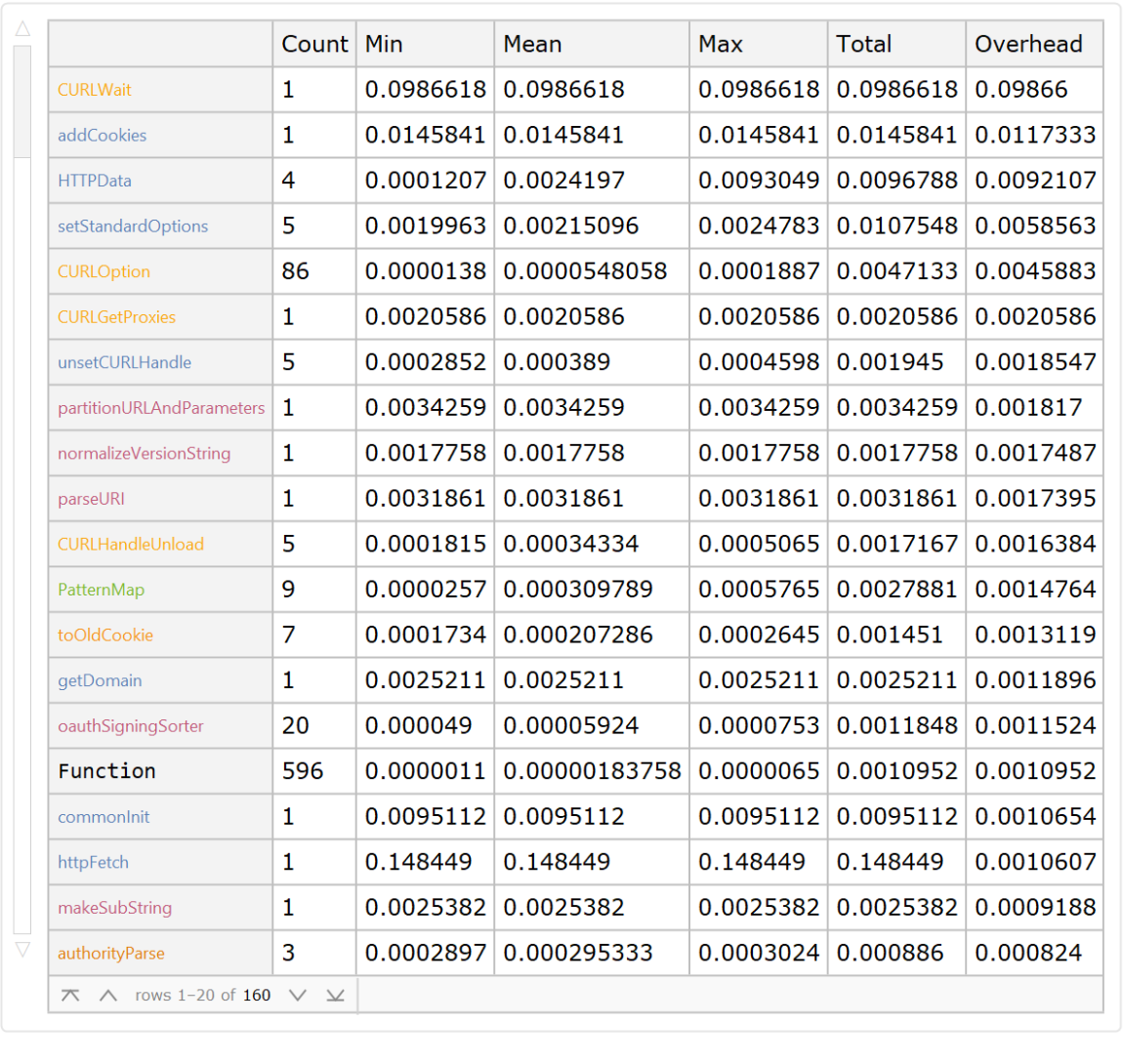Click scrollbar up triangle at top left

[22, 29]
